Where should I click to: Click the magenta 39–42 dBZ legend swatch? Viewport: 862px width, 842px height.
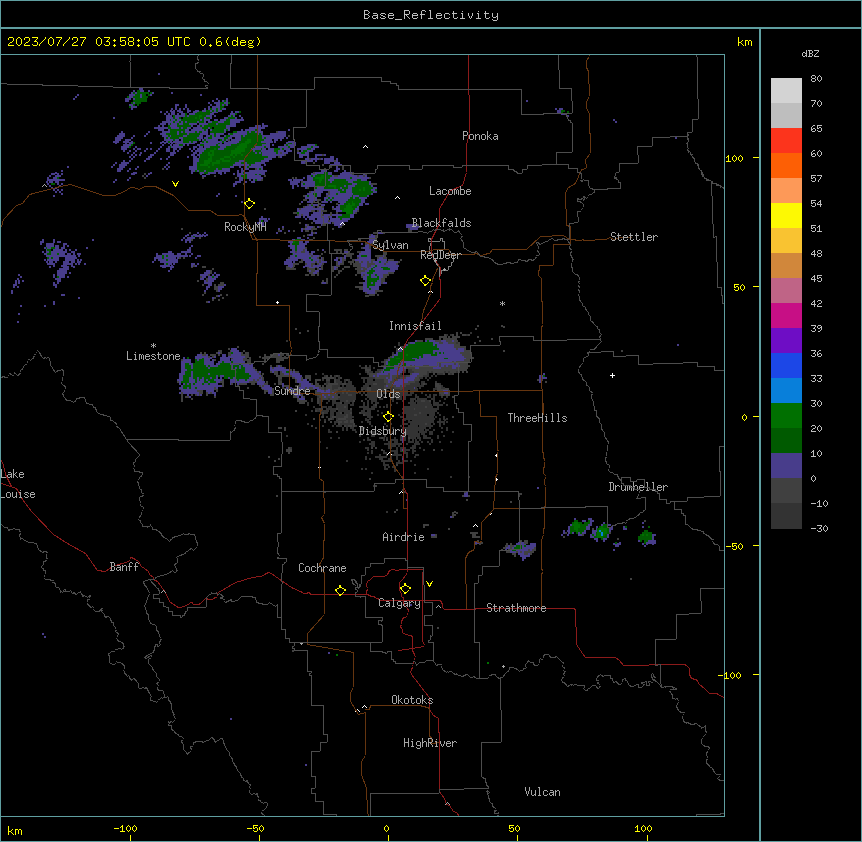786,315
